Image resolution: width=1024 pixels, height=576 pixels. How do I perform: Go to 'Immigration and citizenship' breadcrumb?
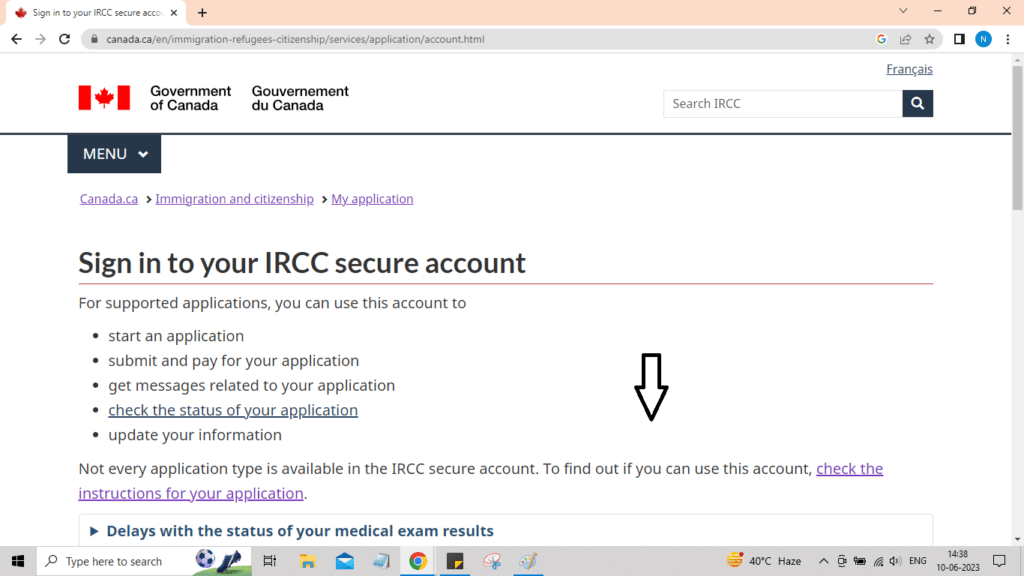click(234, 199)
